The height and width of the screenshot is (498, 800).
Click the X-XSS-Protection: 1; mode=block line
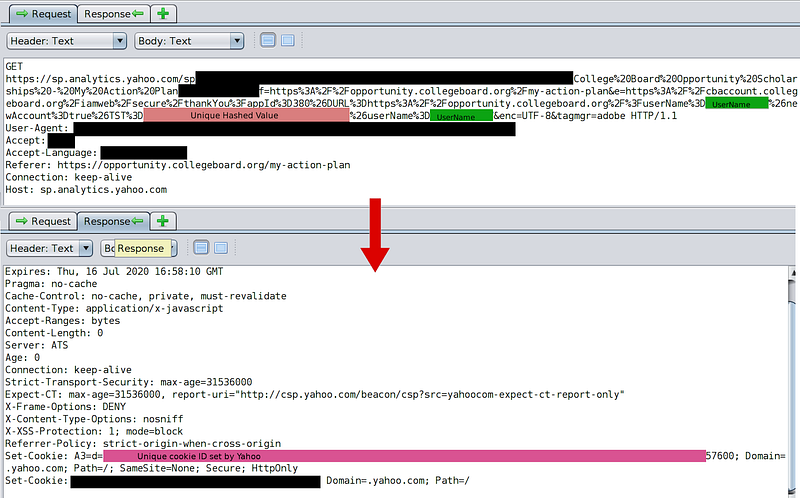pyautogui.click(x=94, y=431)
